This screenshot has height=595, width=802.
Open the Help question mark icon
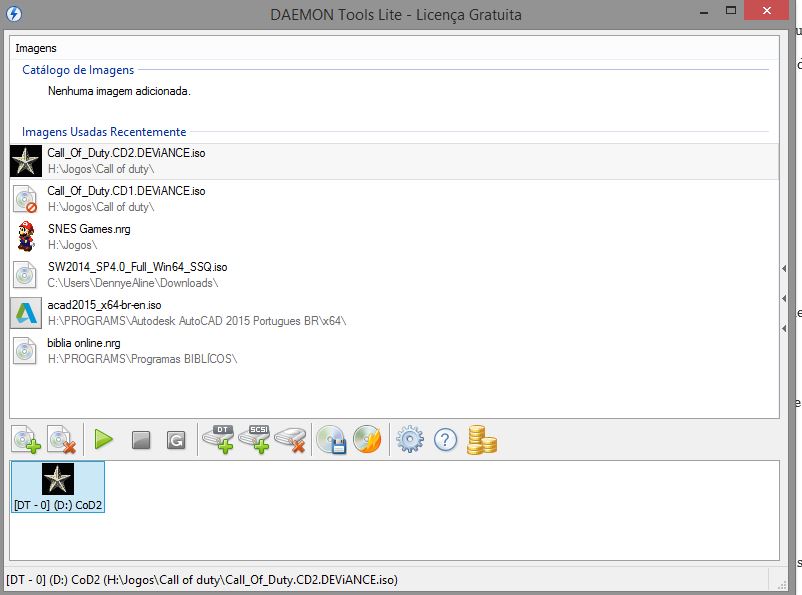click(x=445, y=439)
